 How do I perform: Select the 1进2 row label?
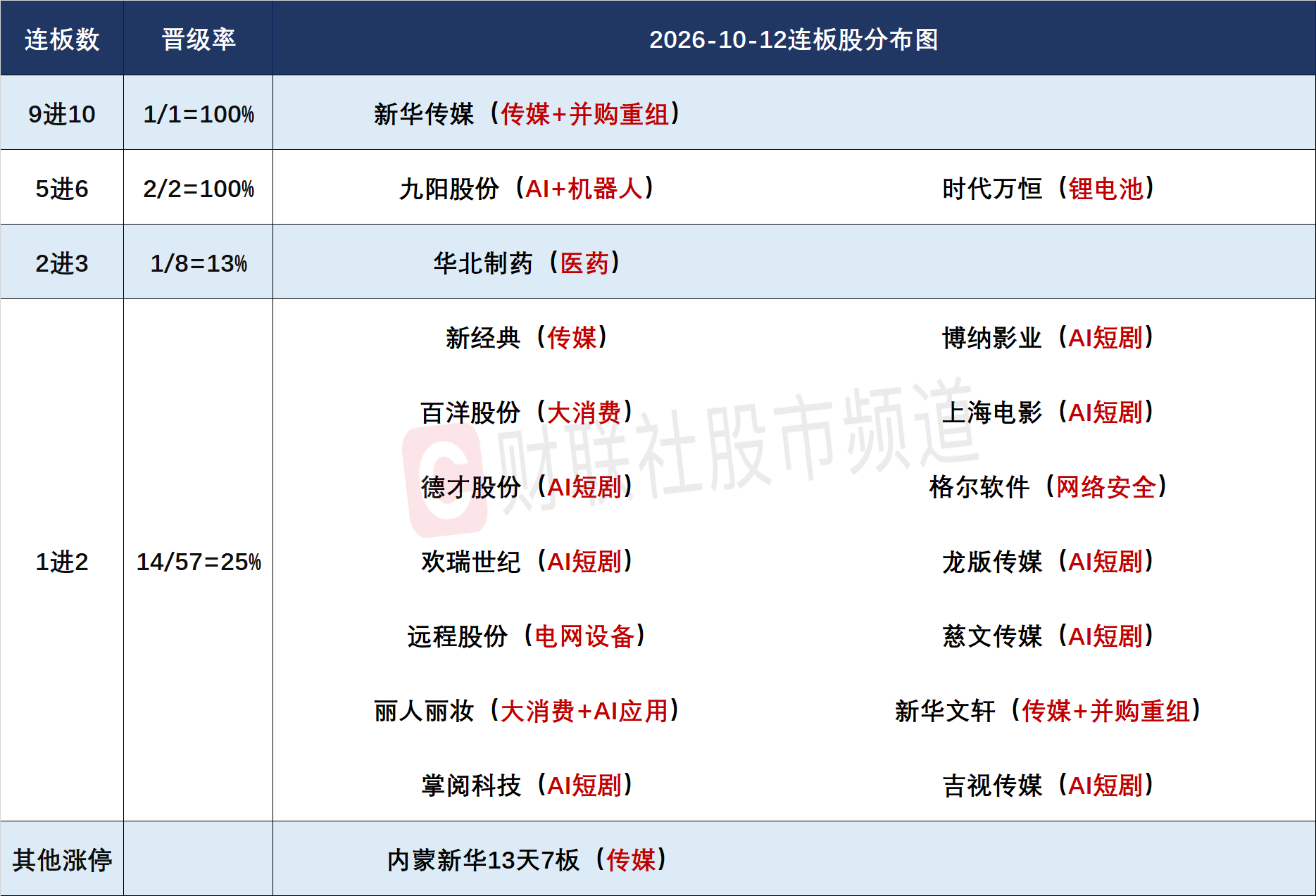coord(62,562)
